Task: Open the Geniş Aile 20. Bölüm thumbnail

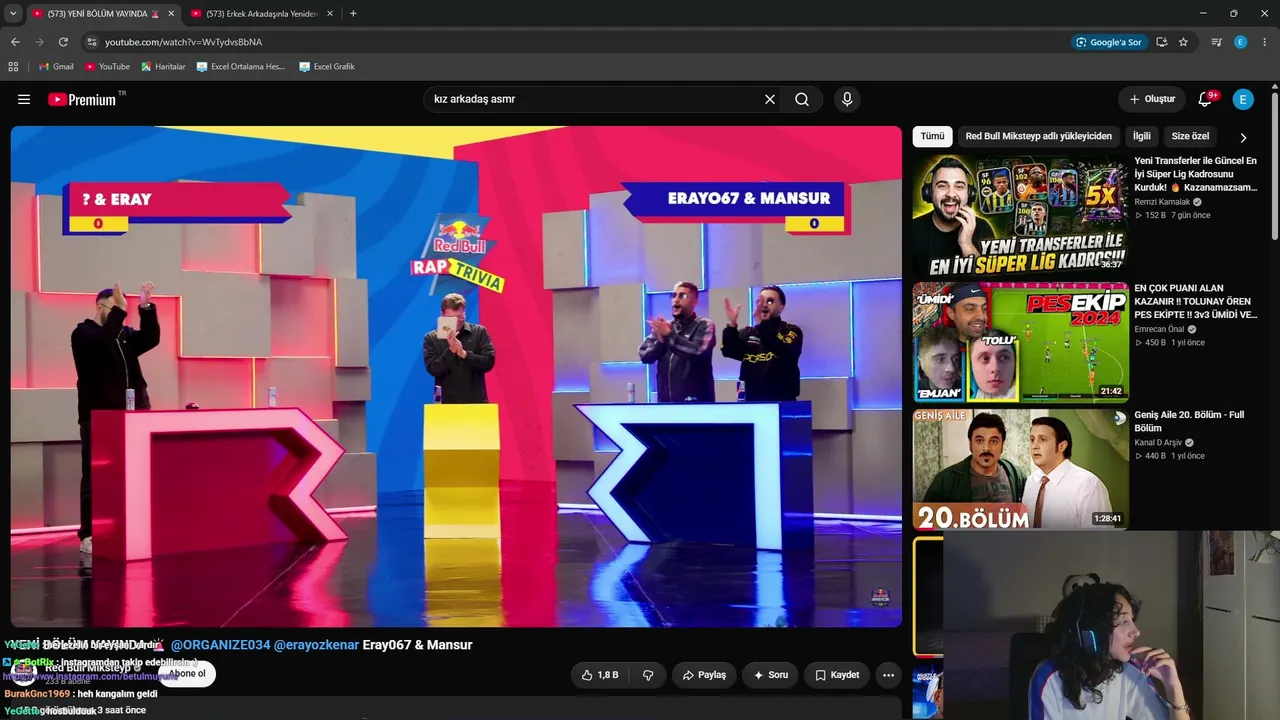Action: (1020, 469)
